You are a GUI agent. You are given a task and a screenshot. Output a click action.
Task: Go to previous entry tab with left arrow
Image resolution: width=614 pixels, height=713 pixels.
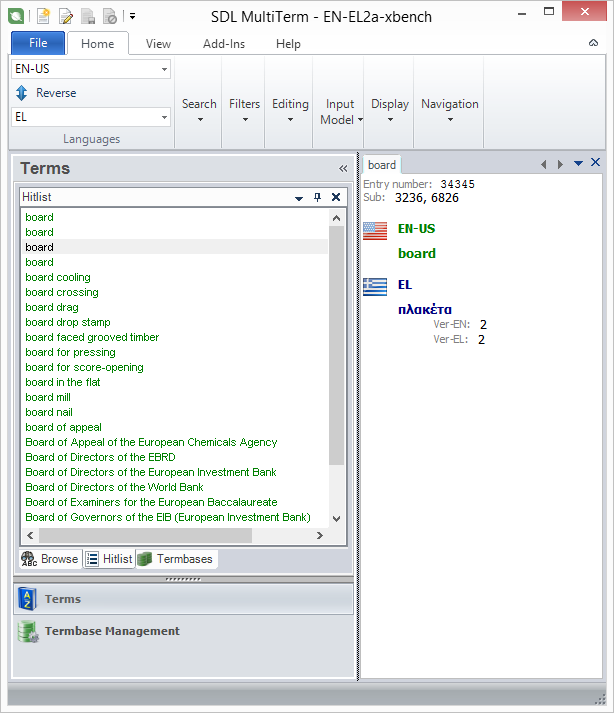pos(544,164)
